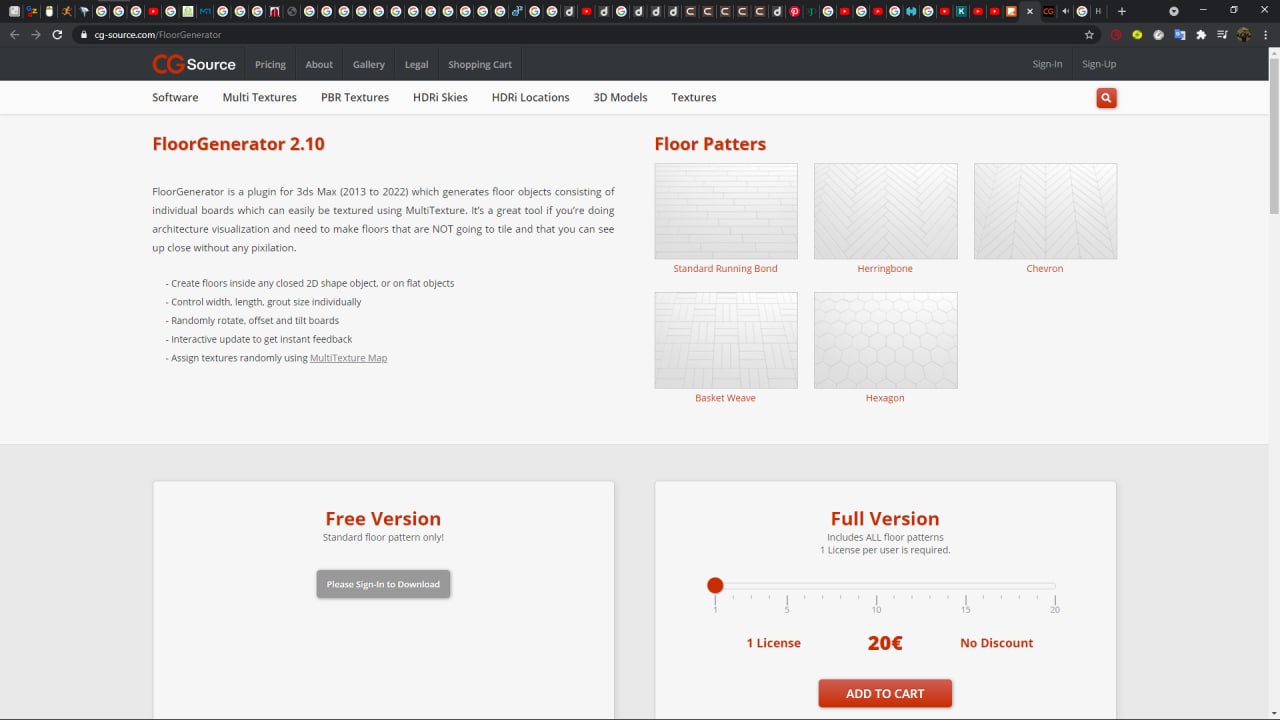The width and height of the screenshot is (1280, 720).
Task: Click the Hexagon caption link
Action: click(885, 398)
